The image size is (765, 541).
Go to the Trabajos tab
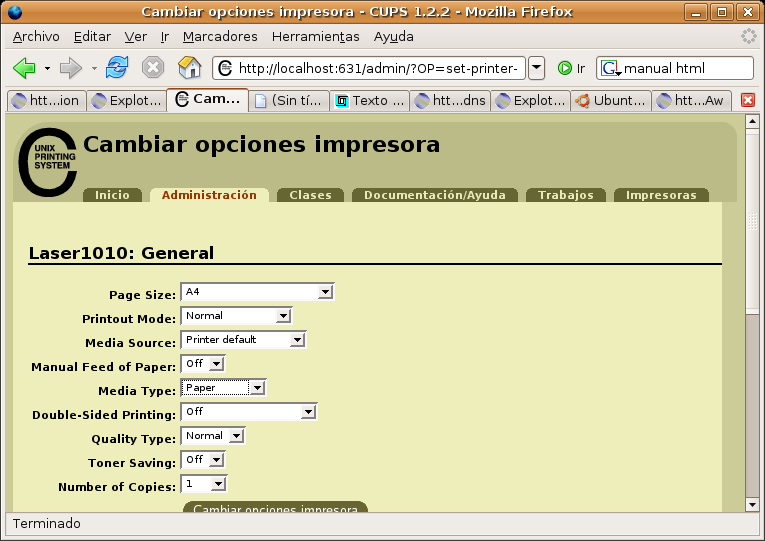click(565, 195)
